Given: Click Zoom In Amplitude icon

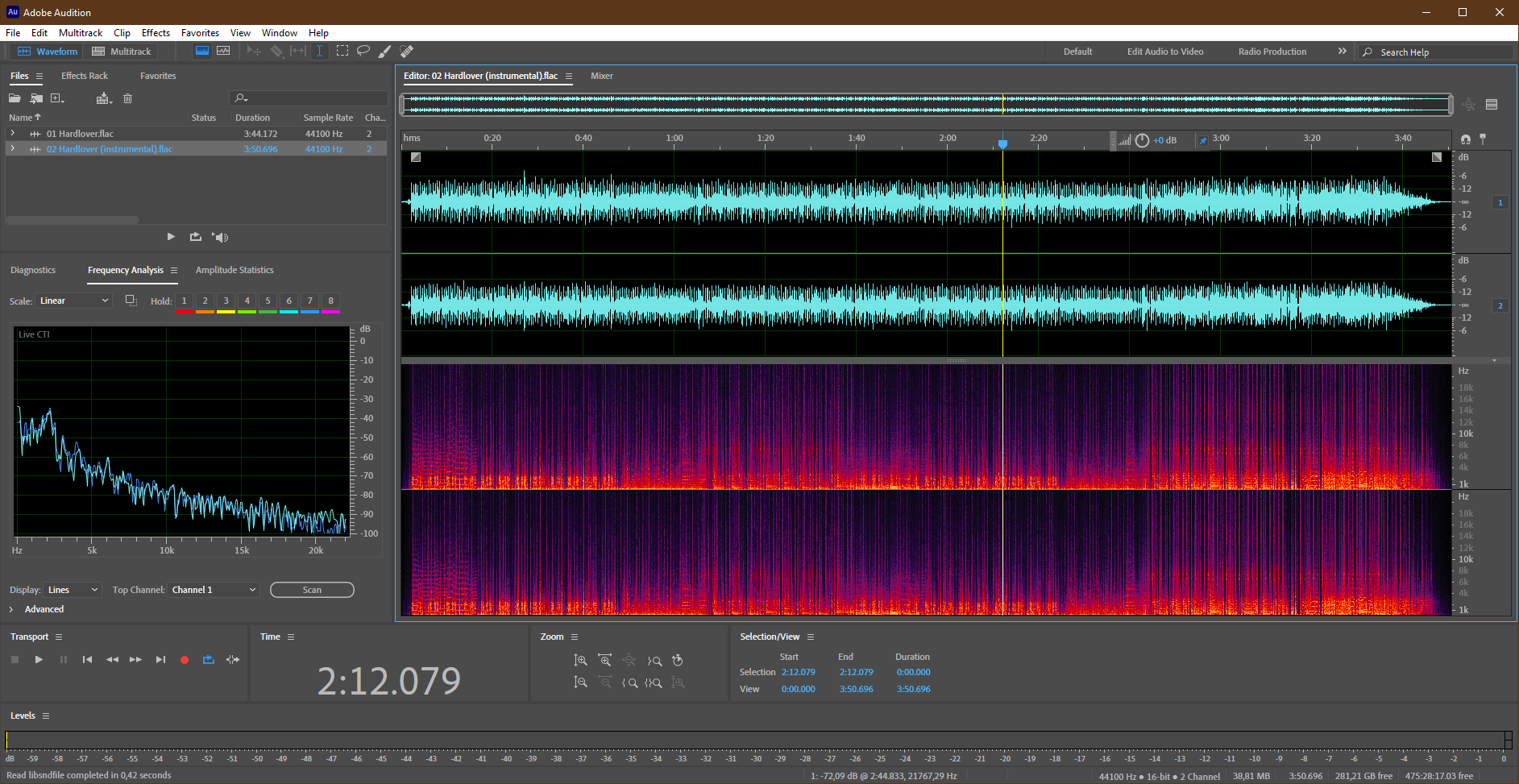Looking at the screenshot, I should point(580,660).
